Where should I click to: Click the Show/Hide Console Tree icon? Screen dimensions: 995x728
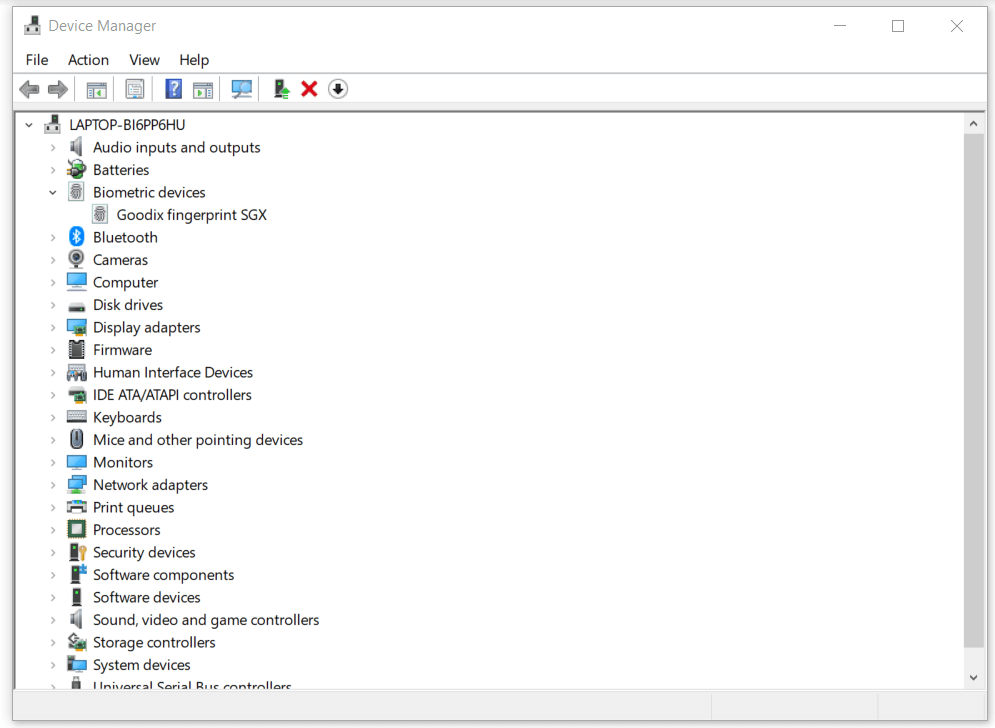[x=96, y=89]
